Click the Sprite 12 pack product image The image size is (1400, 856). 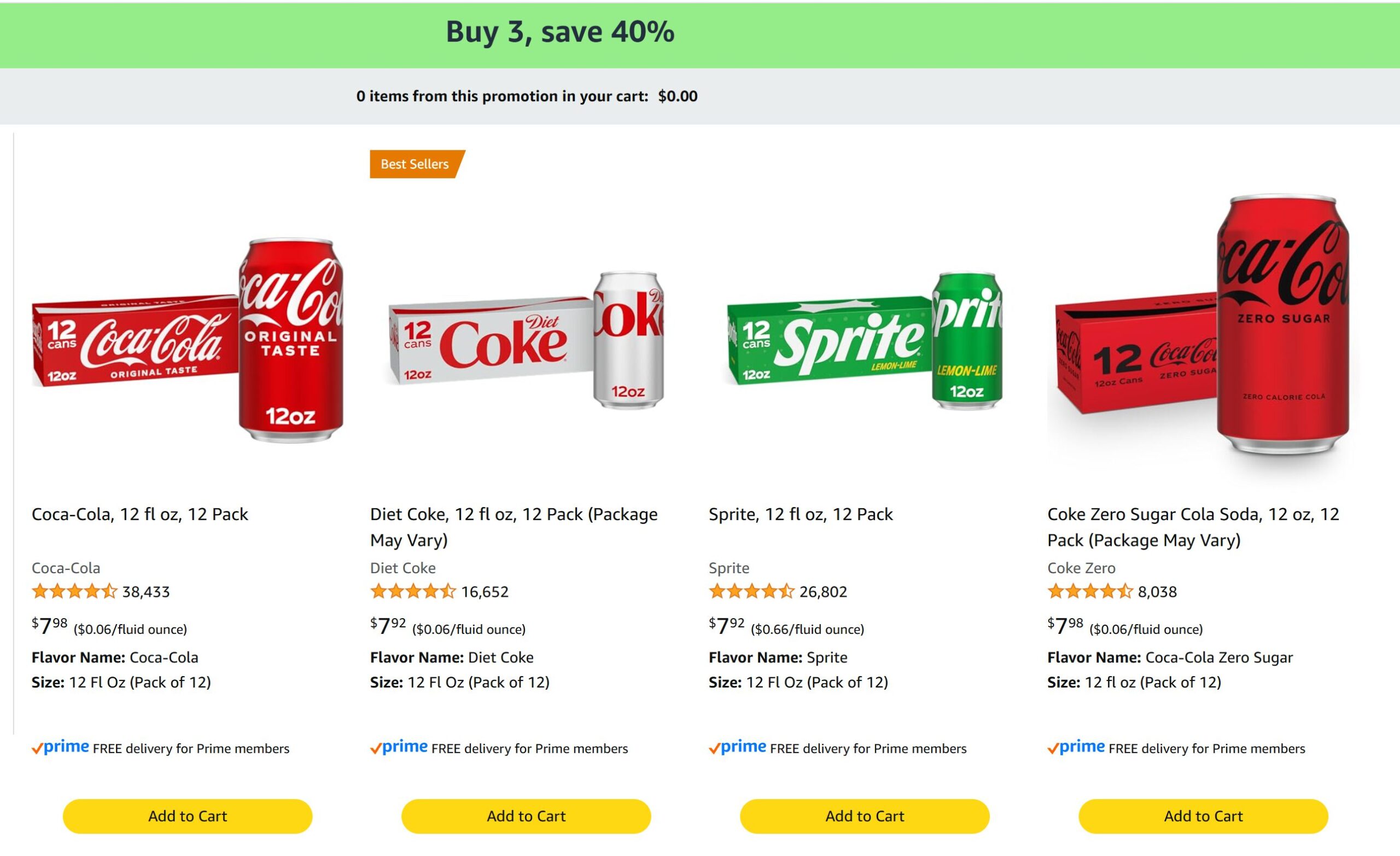click(864, 341)
